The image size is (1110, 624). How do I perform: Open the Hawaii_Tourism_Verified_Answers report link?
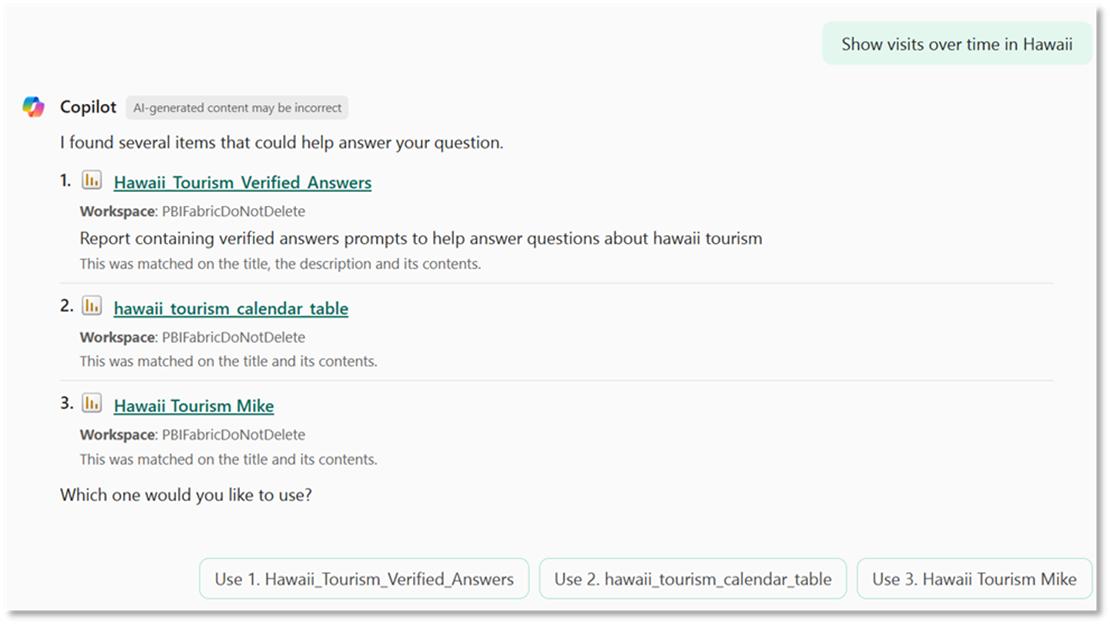[242, 183]
